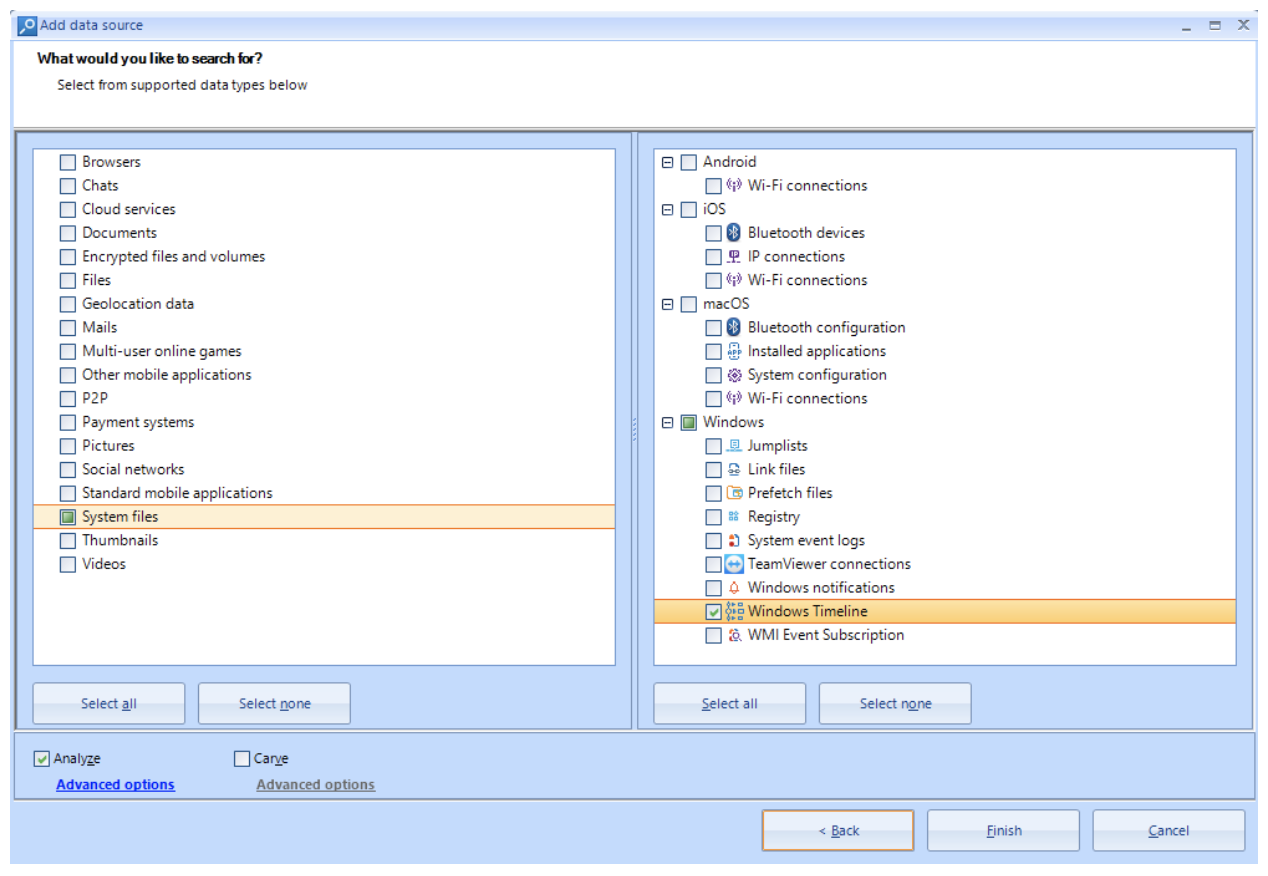Enable the Cloud services checkbox
This screenshot has height=876, width=1268.
pos(68,210)
